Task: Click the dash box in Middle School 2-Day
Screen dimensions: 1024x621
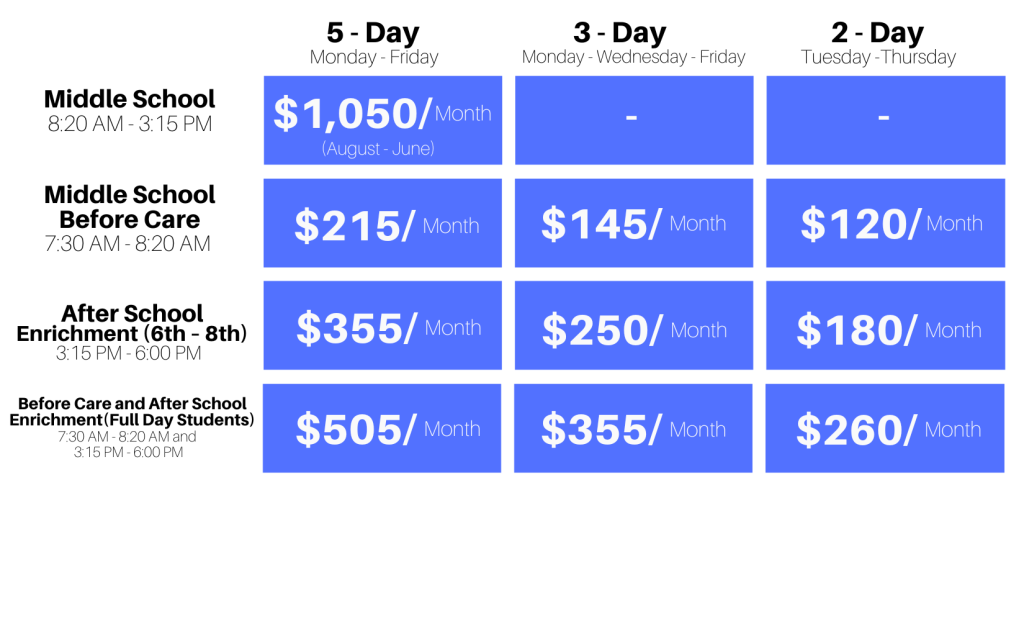Action: [886, 120]
